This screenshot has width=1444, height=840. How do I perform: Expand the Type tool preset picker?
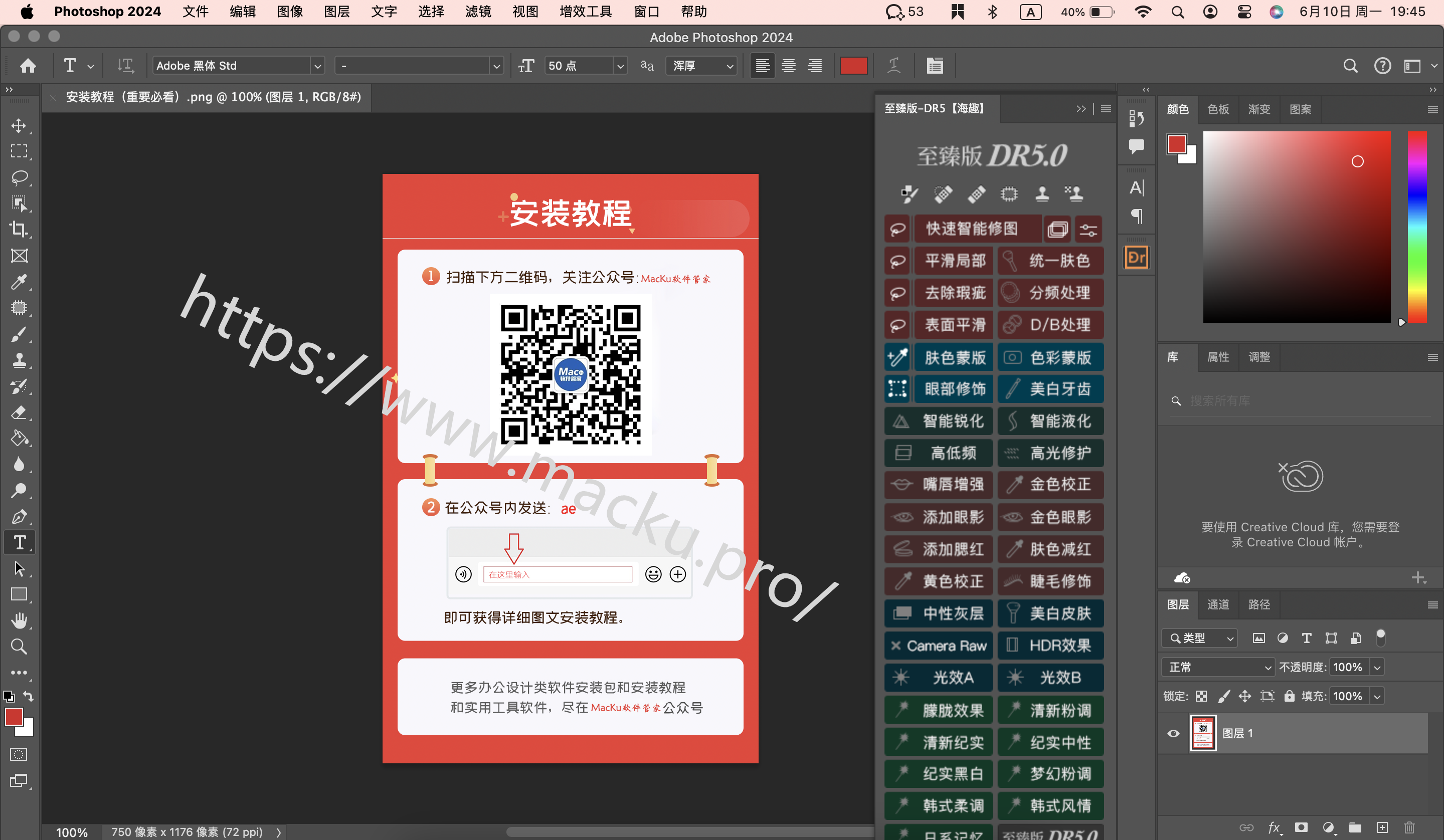91,67
